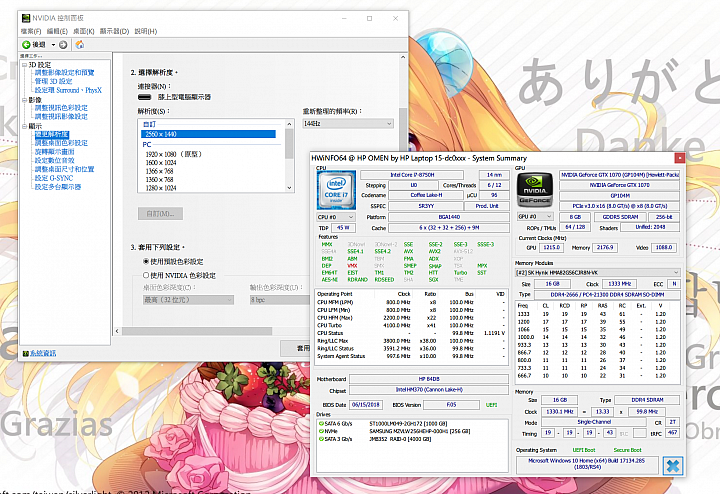Viewport: 720px width, 494px height.
Task: Click the NVIDIA Control Panel title bar logo
Action: [x=26, y=18]
